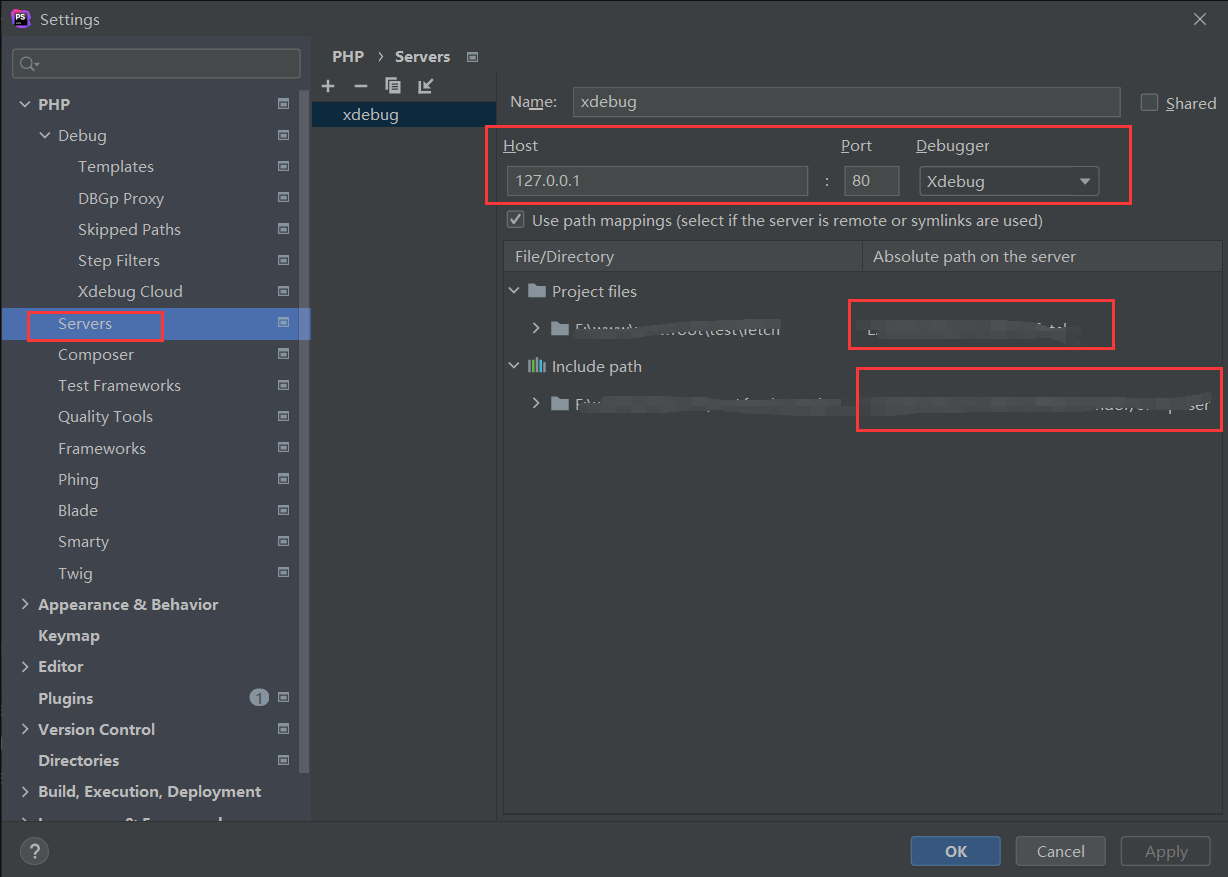Click the Apply button
Viewport: 1228px width, 877px height.
pos(1166,851)
